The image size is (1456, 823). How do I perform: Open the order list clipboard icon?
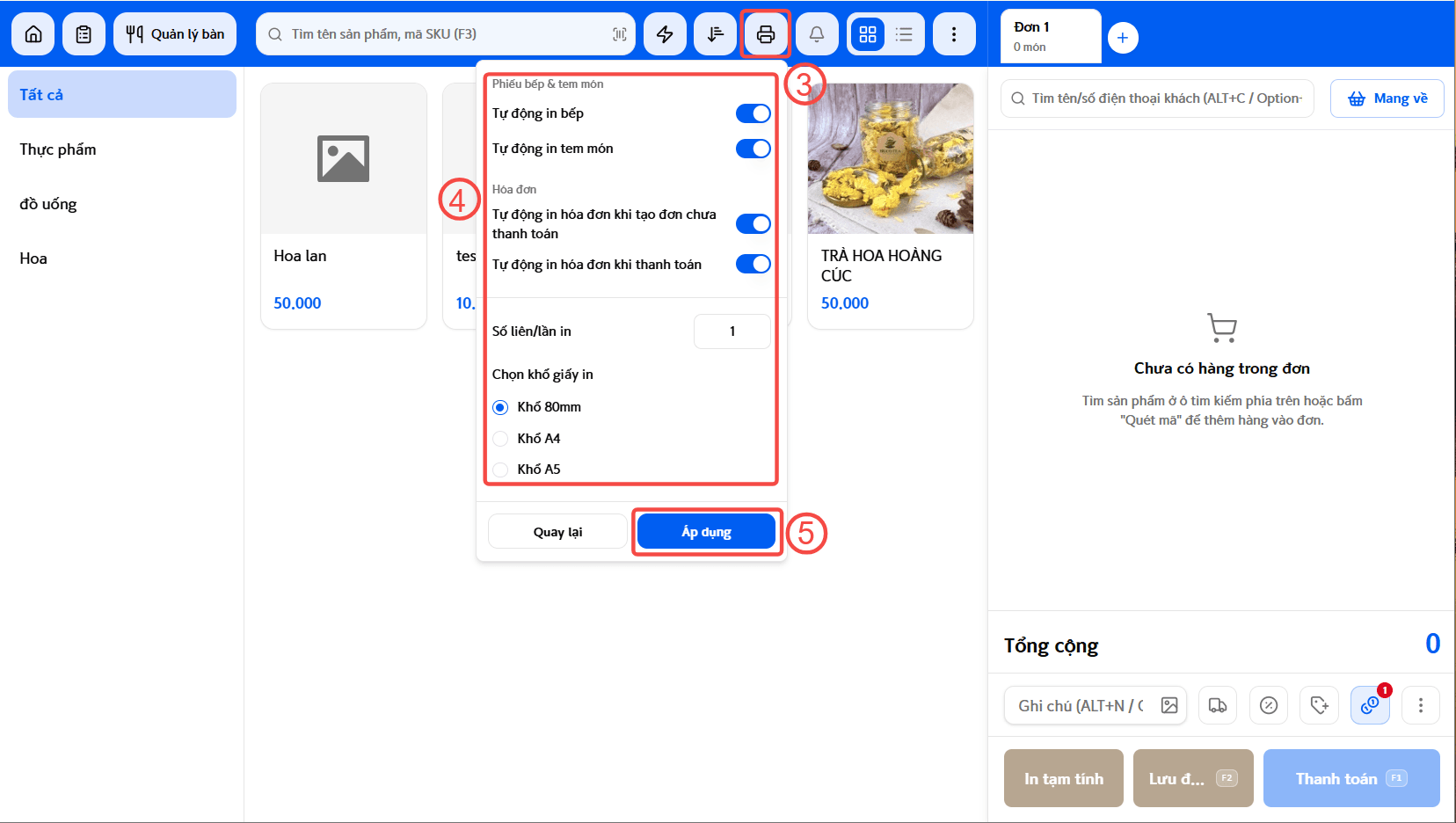click(x=84, y=34)
